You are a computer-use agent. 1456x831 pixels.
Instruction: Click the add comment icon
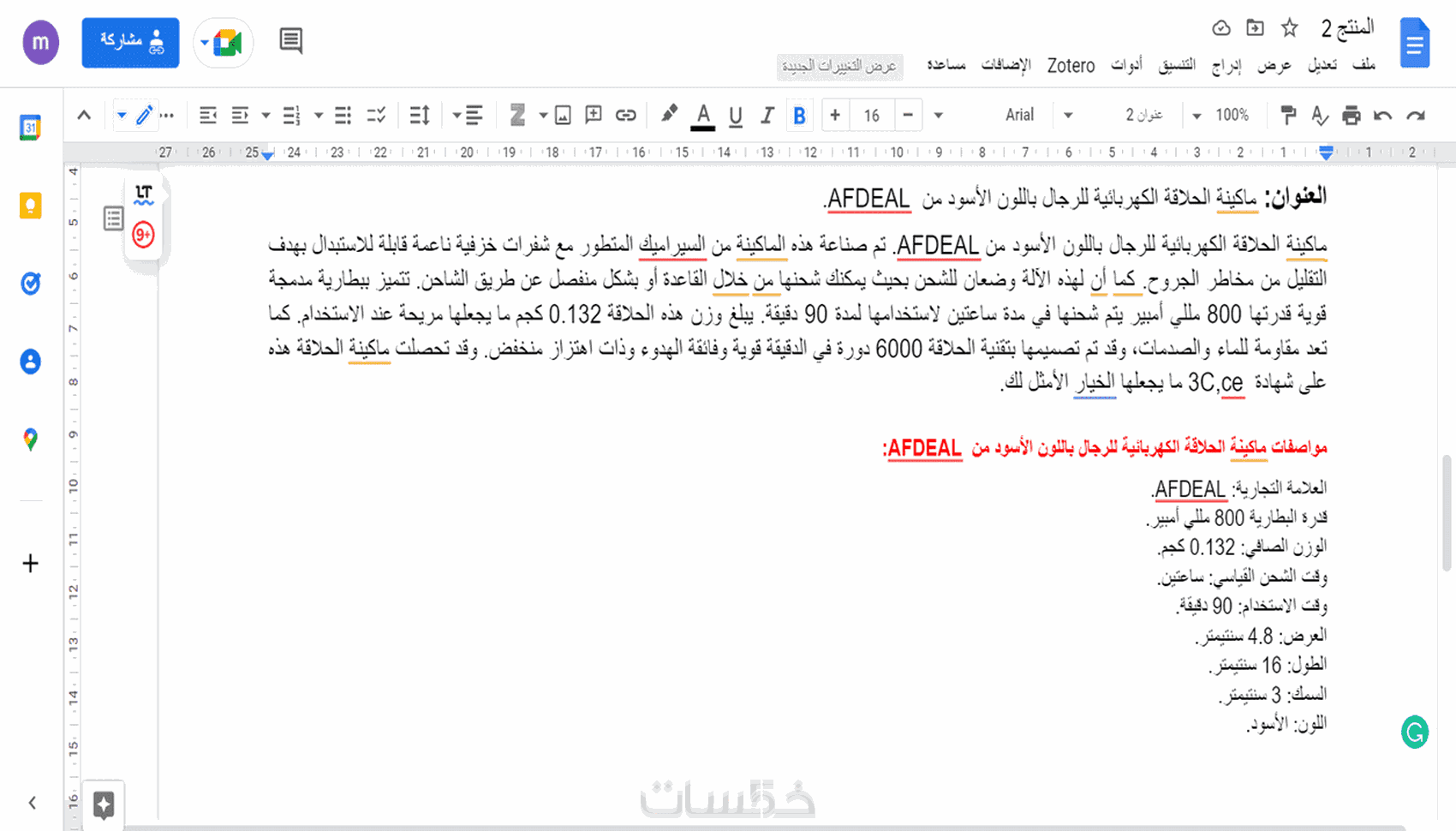click(594, 115)
